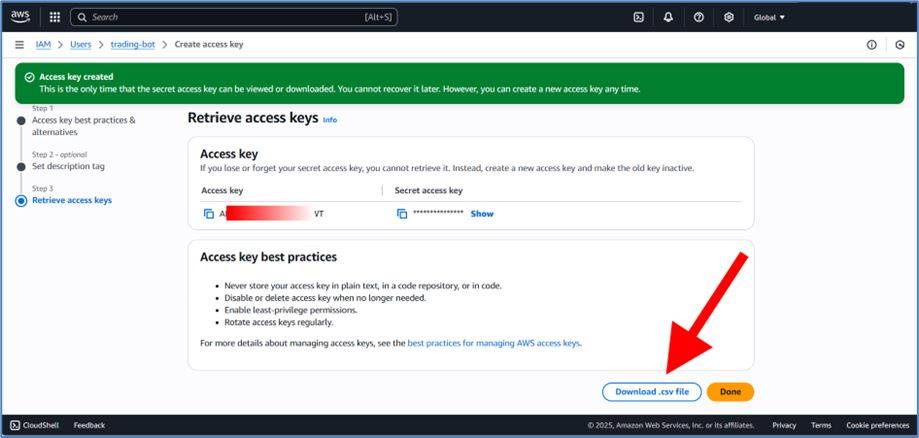Show the hidden secret access key
The height and width of the screenshot is (438, 919).
coord(482,214)
